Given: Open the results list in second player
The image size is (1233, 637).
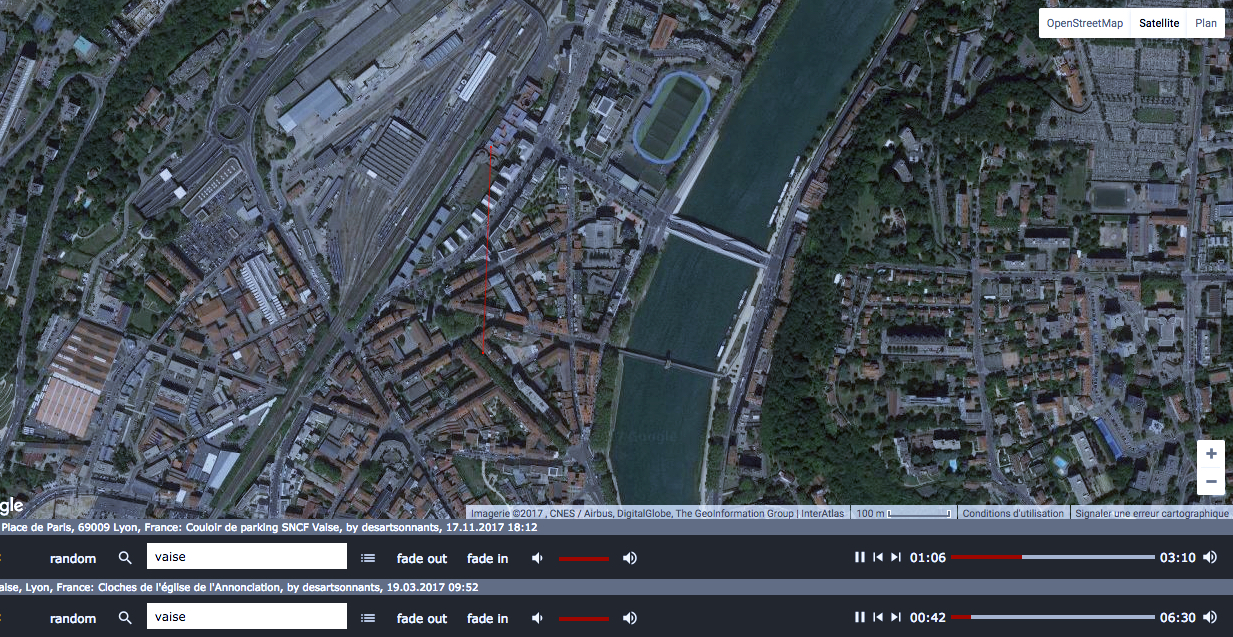Looking at the screenshot, I should point(368,618).
